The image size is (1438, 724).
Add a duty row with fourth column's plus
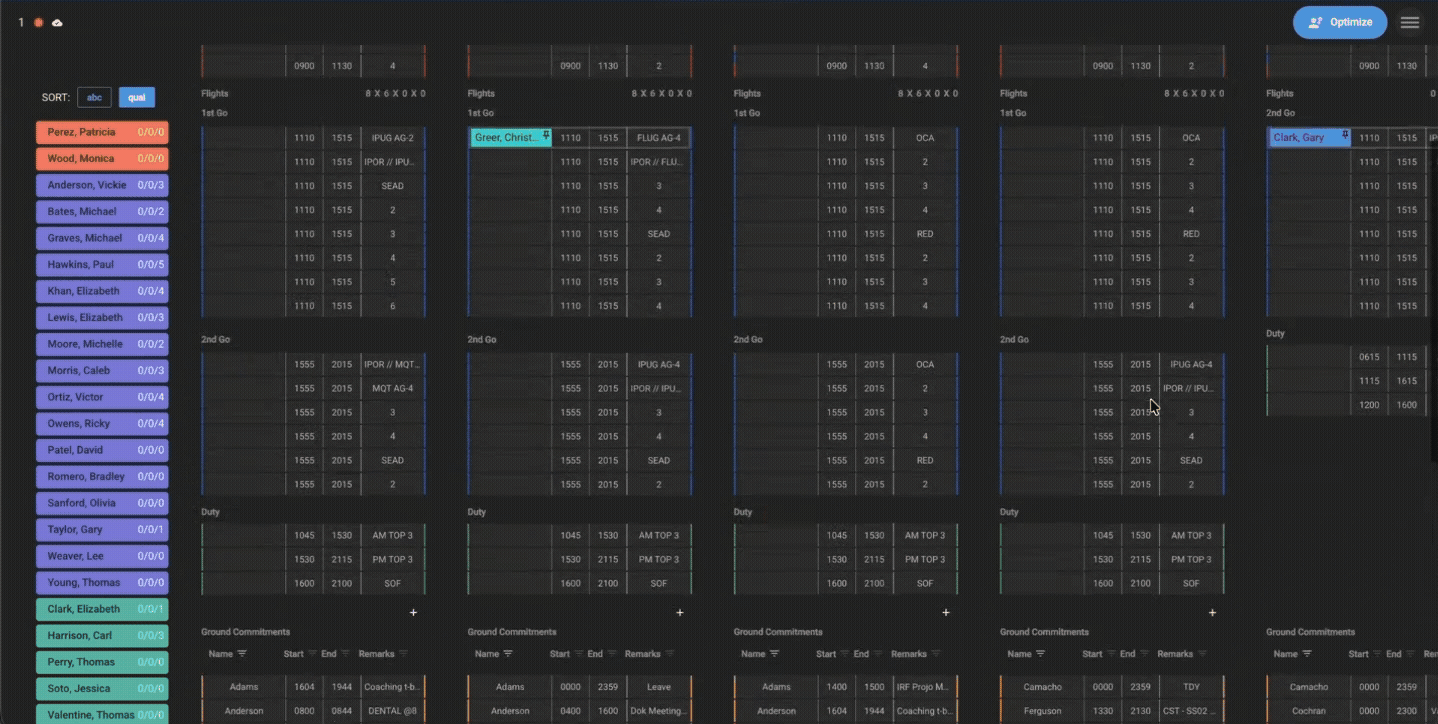click(1212, 612)
